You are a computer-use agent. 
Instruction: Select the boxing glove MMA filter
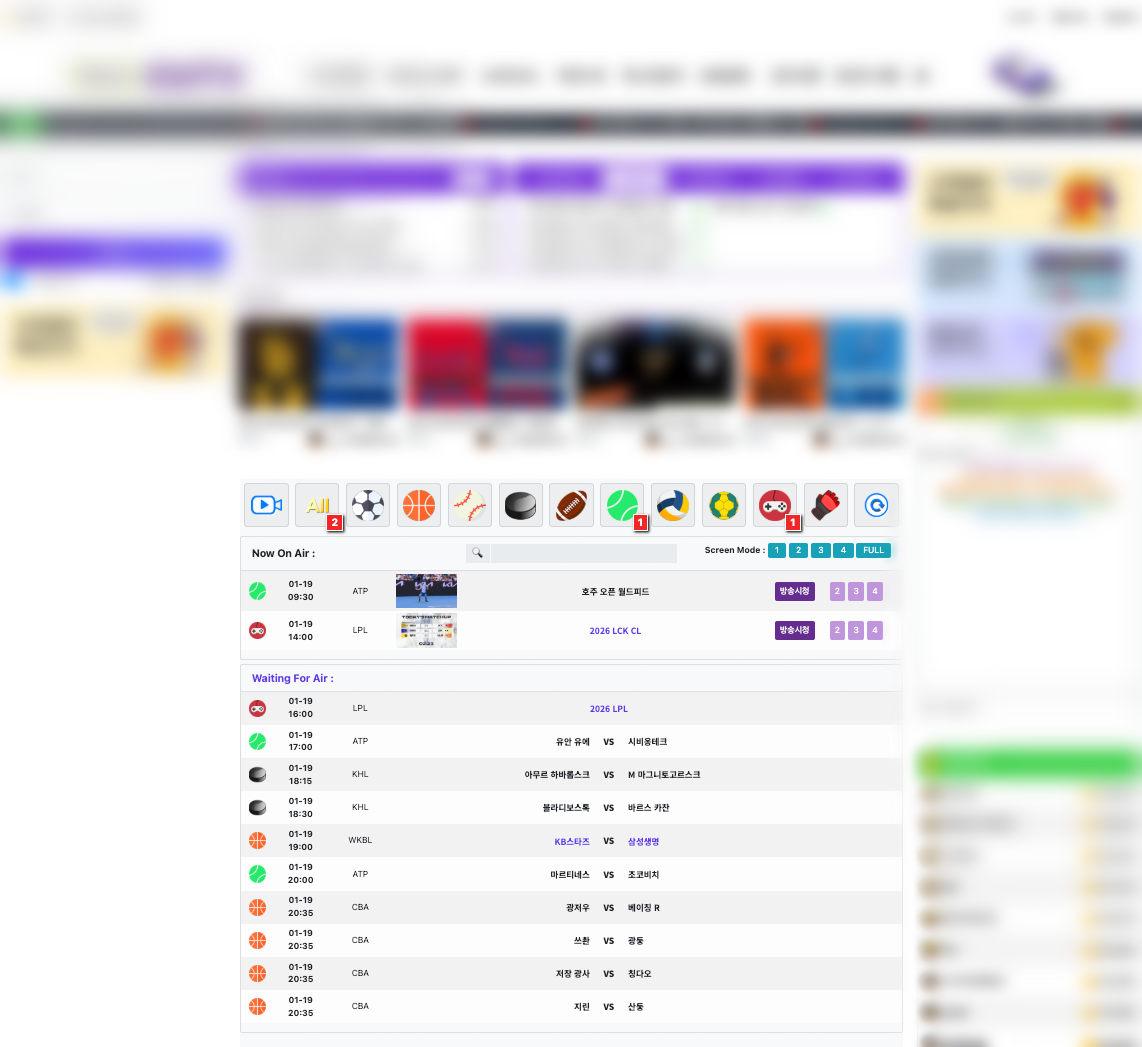pos(825,505)
